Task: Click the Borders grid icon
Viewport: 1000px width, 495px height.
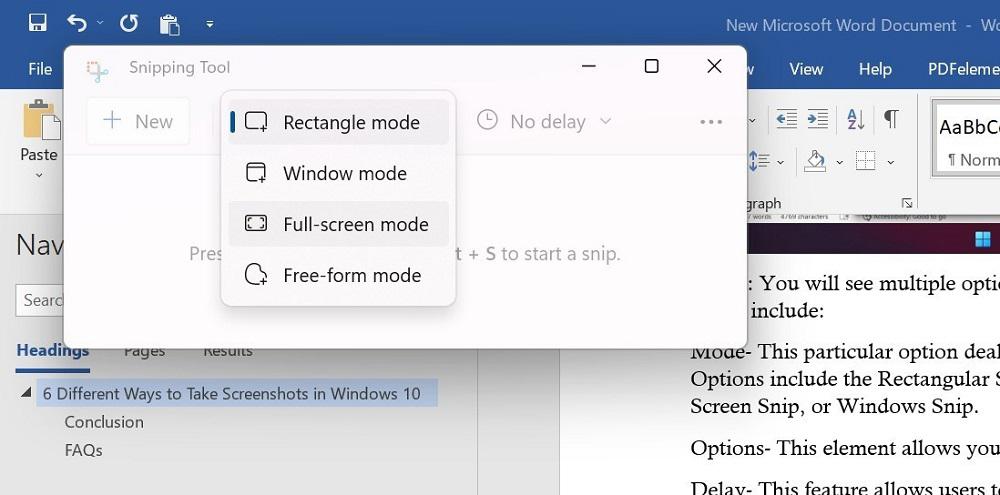Action: (x=866, y=161)
